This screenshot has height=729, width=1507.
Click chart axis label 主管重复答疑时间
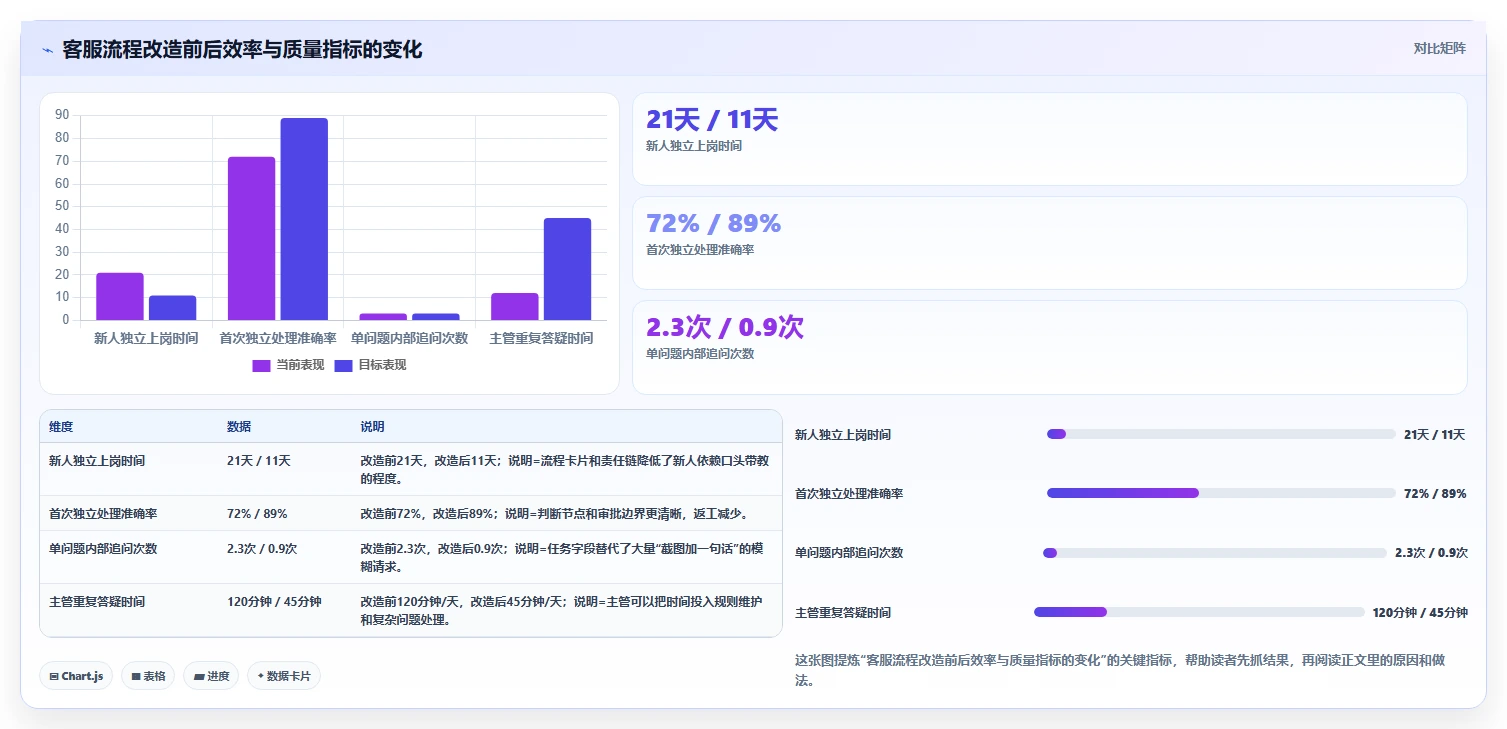pos(541,338)
